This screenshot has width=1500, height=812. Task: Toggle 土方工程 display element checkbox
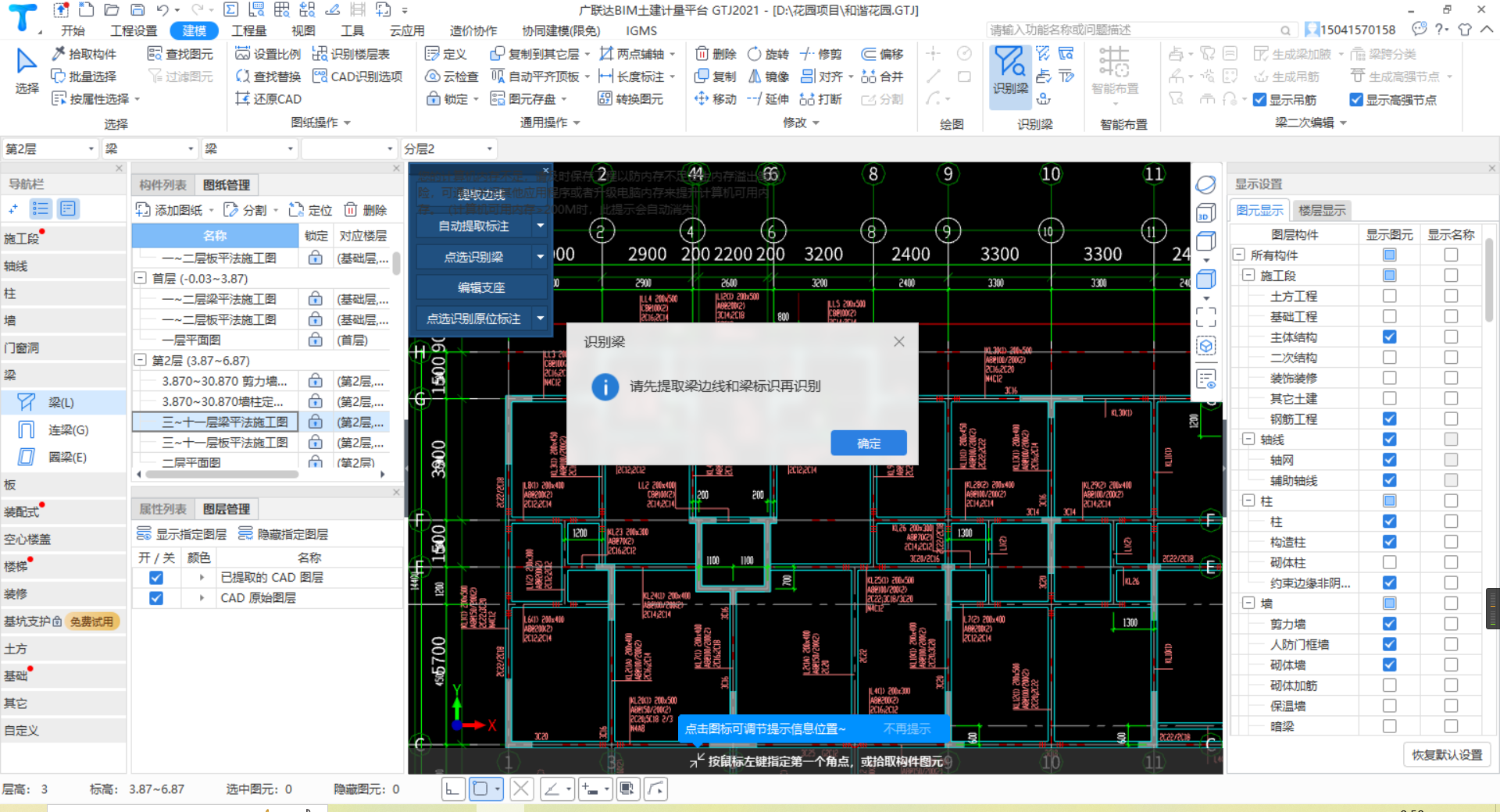coord(1389,296)
